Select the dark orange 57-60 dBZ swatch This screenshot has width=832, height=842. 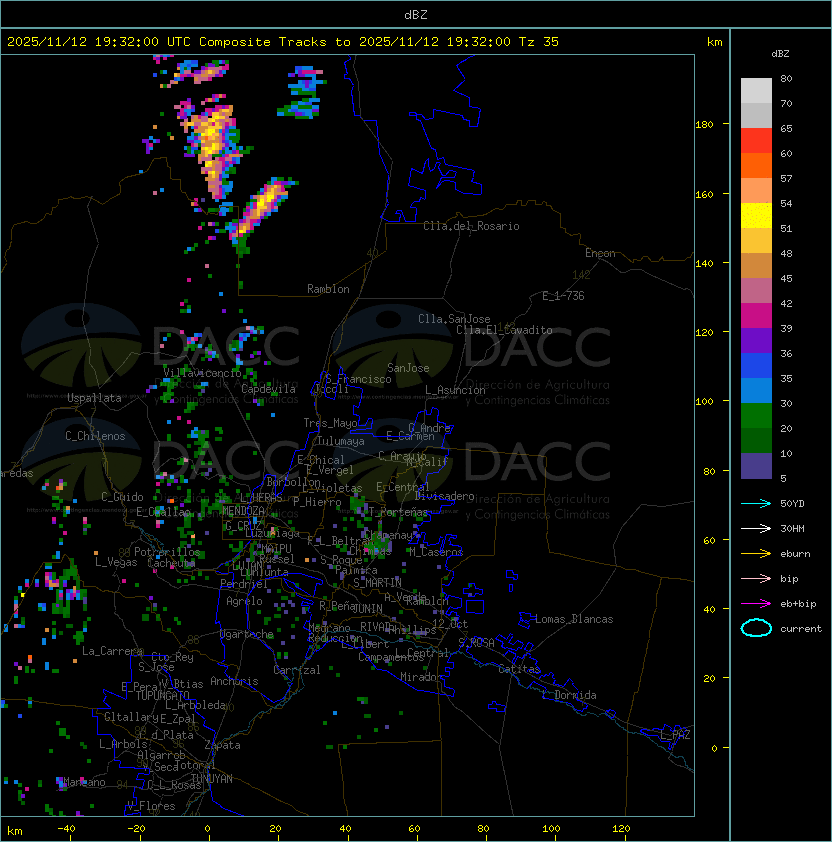click(756, 165)
